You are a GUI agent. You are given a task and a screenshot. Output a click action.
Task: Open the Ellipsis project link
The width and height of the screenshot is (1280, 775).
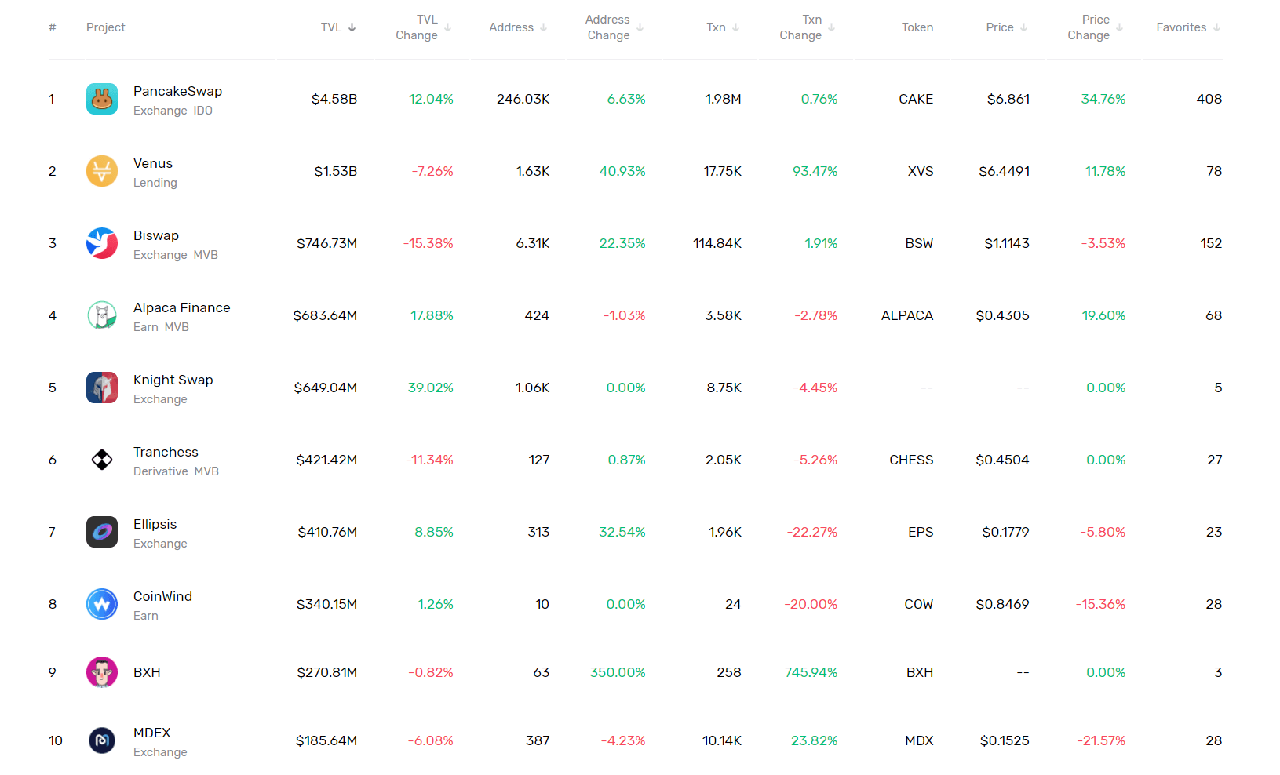[155, 524]
